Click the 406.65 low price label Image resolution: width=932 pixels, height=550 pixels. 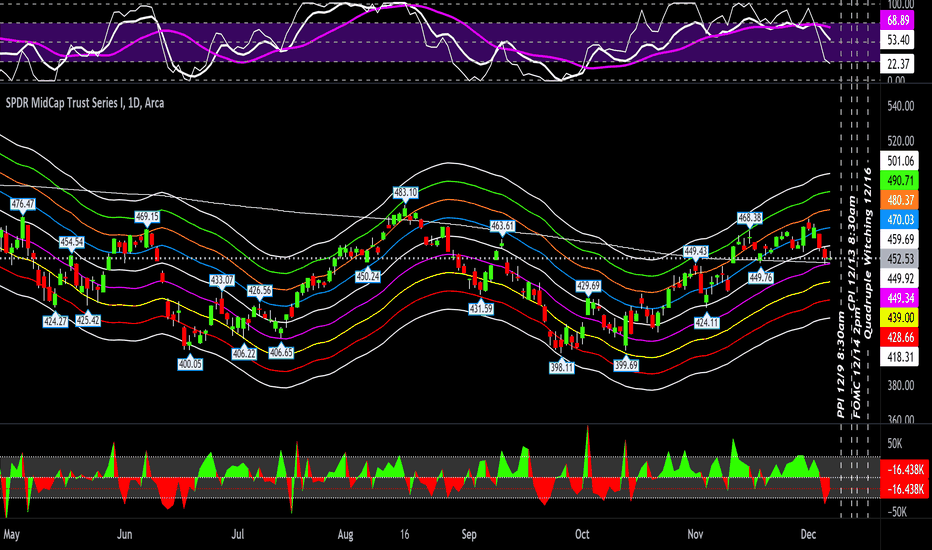point(281,352)
